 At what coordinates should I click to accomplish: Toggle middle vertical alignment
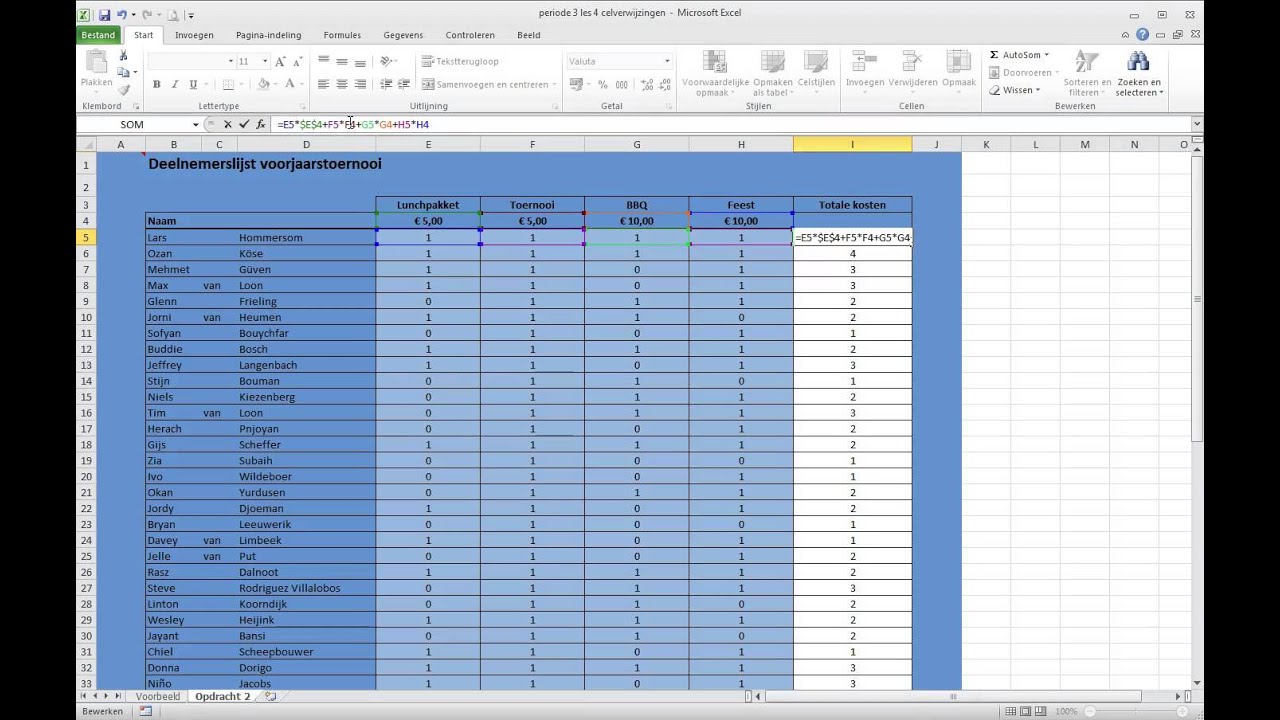(341, 62)
